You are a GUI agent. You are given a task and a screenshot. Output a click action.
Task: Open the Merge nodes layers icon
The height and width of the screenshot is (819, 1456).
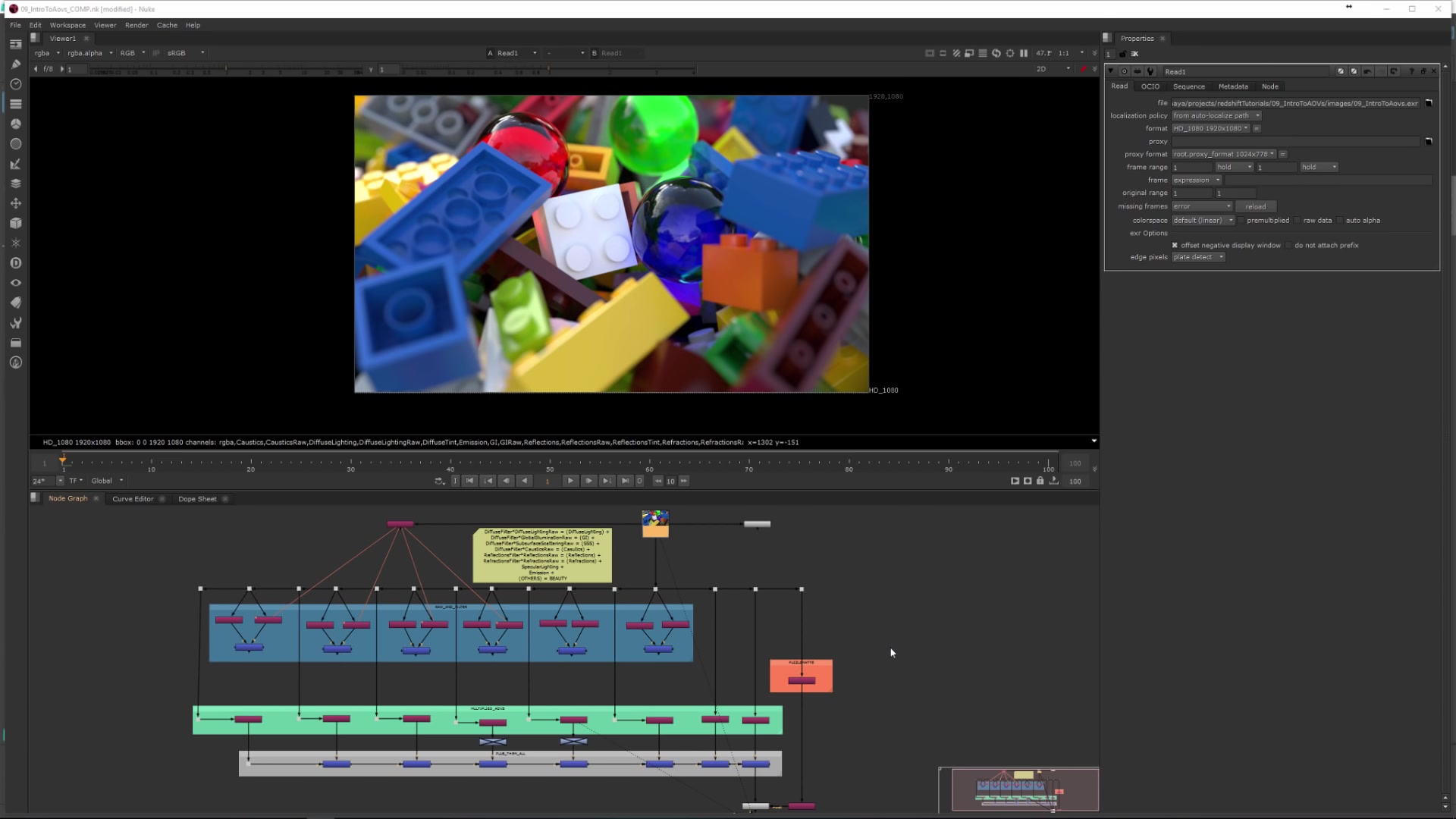[x=15, y=184]
